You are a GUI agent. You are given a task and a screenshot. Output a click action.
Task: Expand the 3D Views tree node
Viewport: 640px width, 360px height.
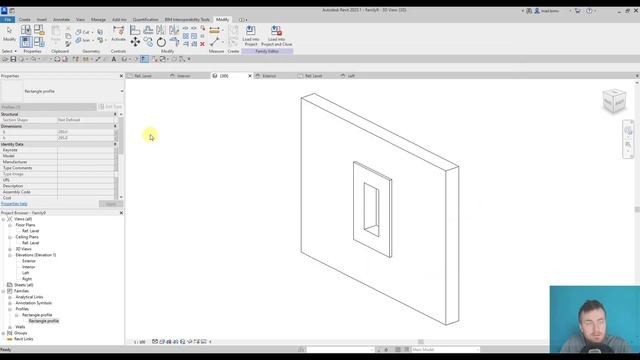pos(10,249)
